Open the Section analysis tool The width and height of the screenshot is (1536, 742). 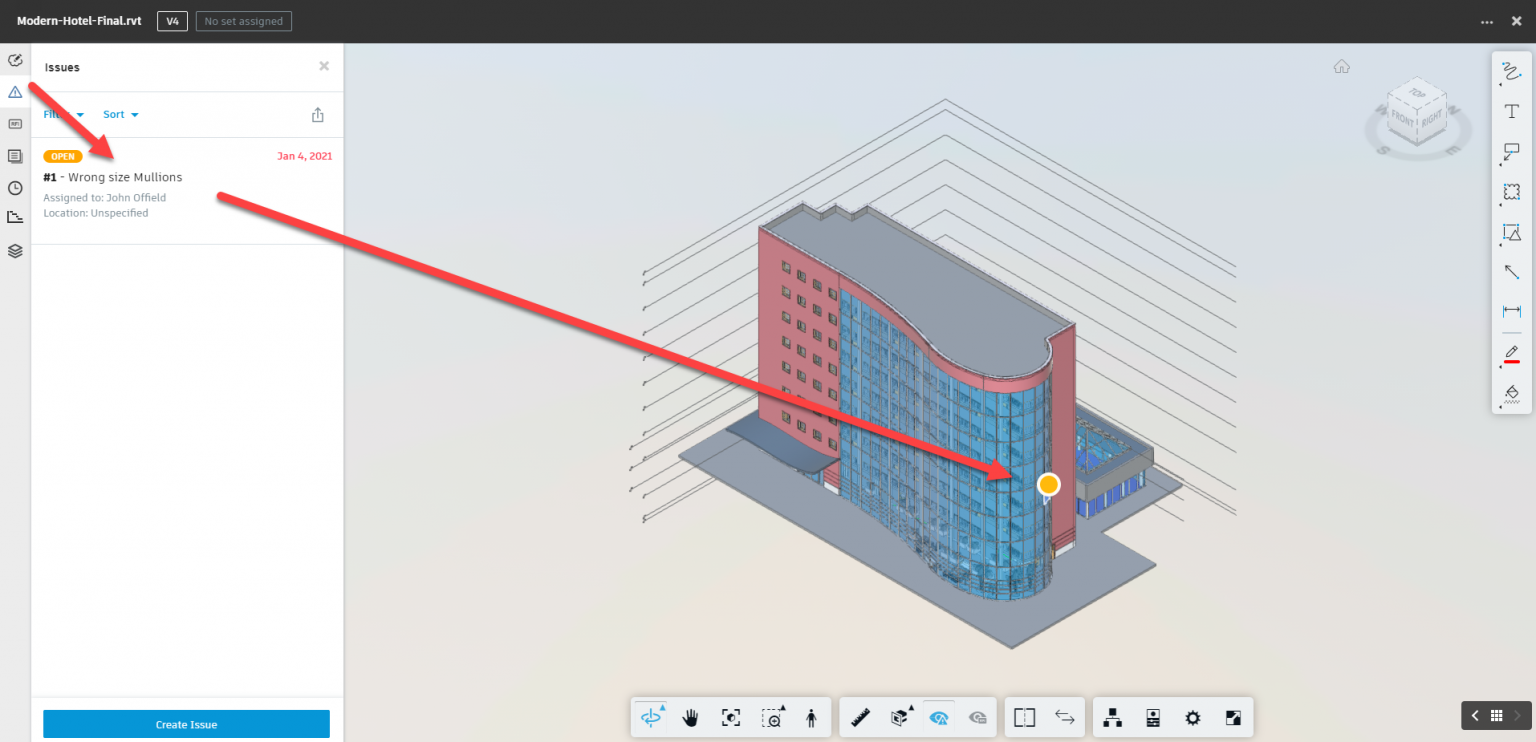tap(899, 717)
